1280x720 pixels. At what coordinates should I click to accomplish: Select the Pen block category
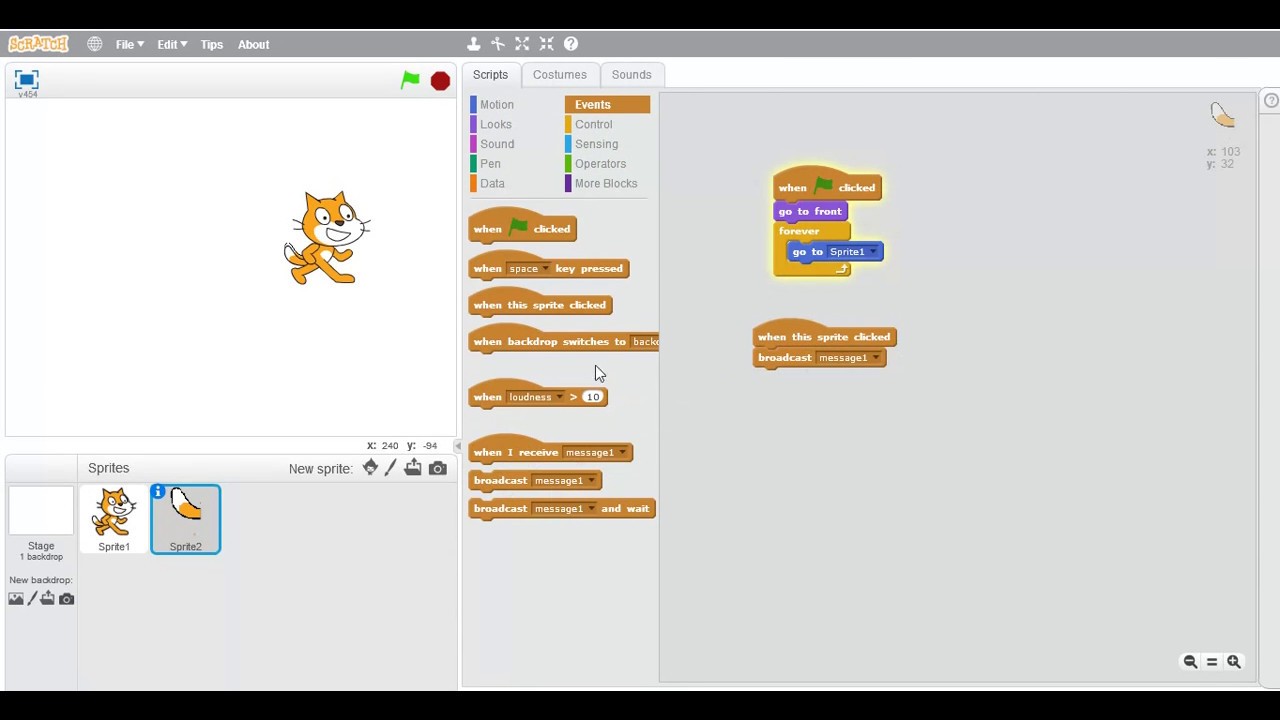pos(490,164)
